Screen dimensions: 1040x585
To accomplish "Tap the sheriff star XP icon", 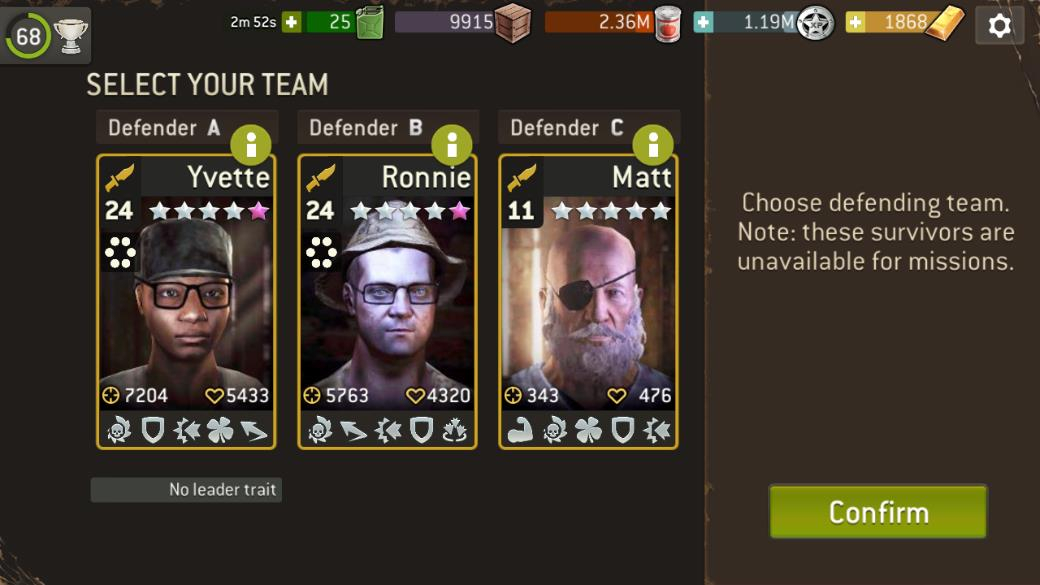I will click(814, 23).
